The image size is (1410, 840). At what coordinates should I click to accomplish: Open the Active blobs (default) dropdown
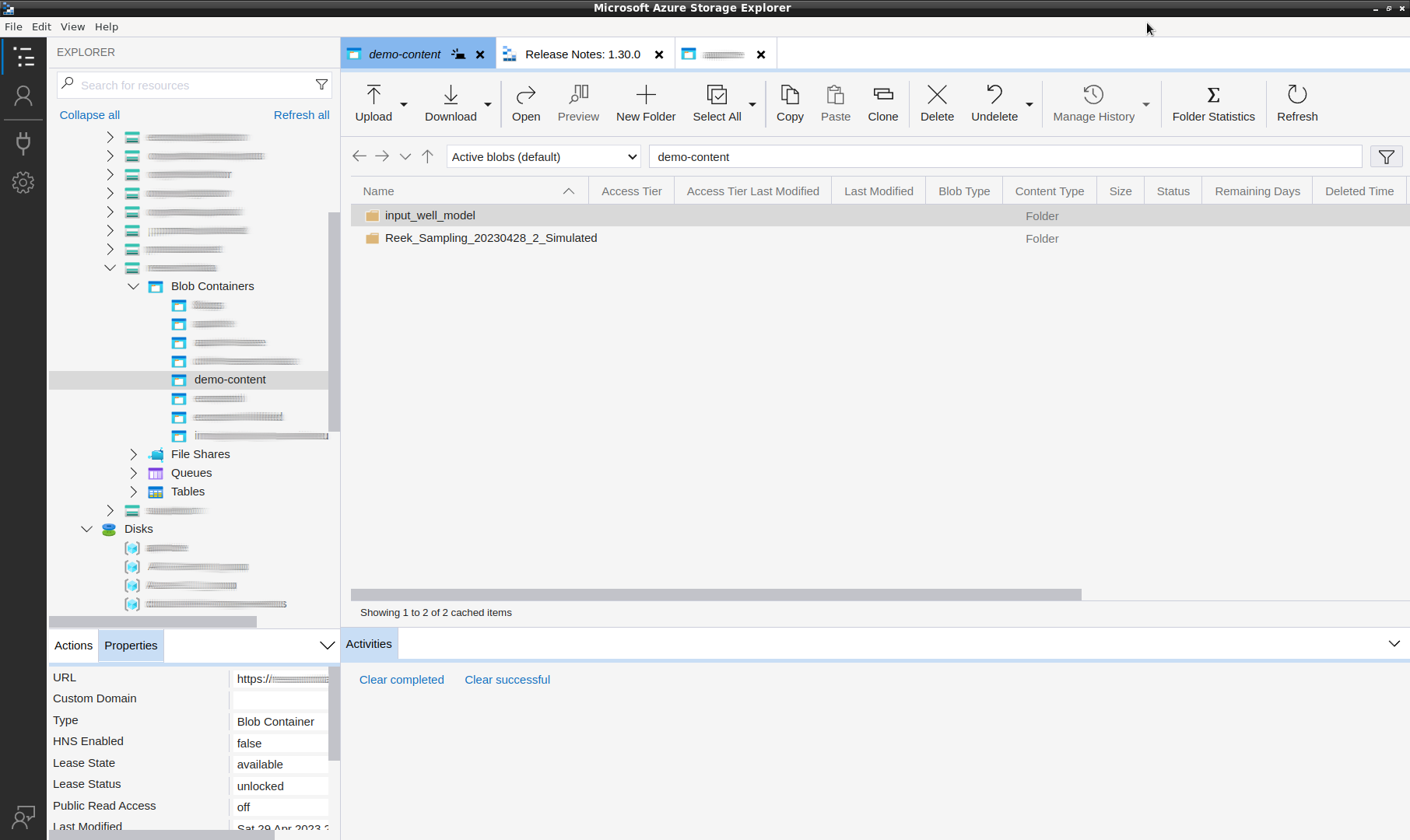tap(543, 157)
